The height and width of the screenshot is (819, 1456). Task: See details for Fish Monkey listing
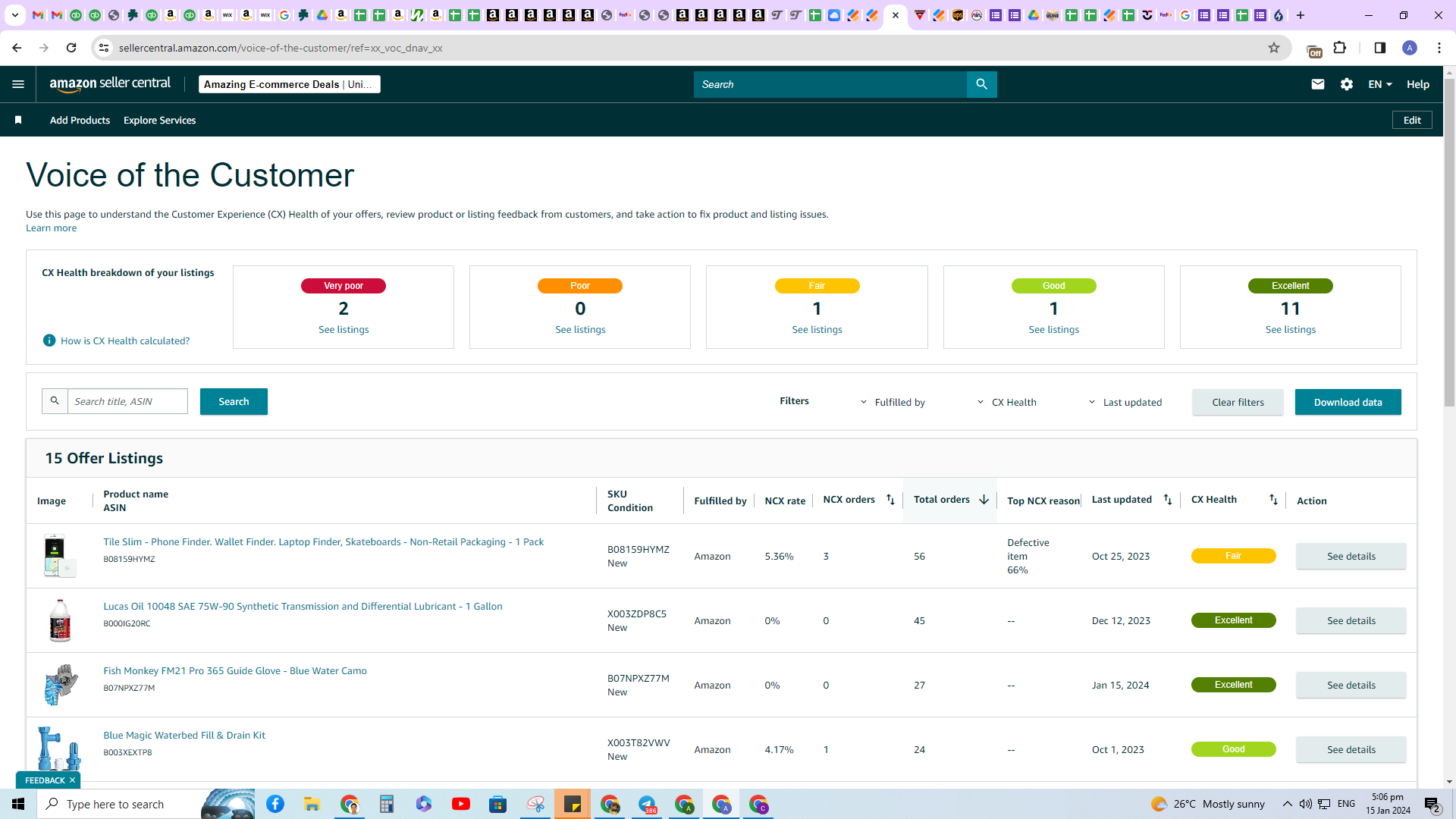coord(1351,685)
